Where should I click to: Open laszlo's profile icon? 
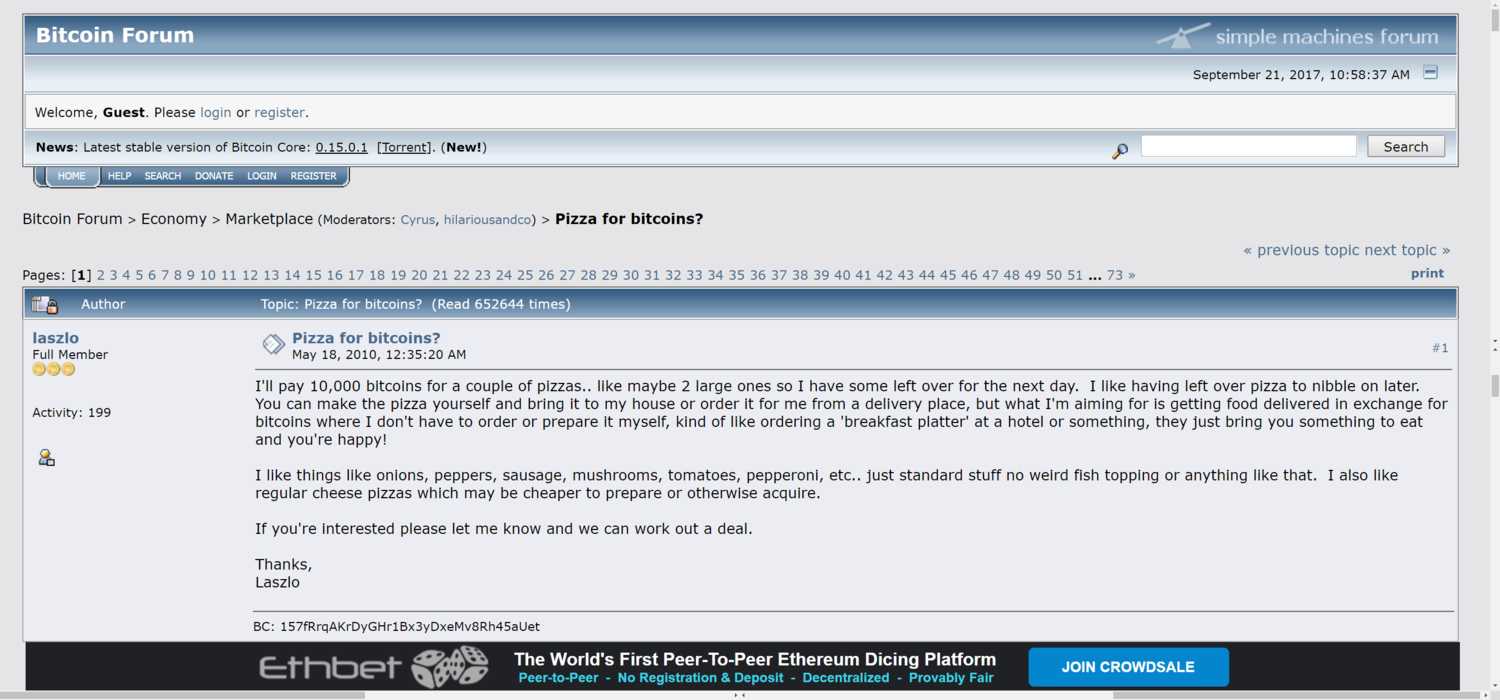coord(46,457)
